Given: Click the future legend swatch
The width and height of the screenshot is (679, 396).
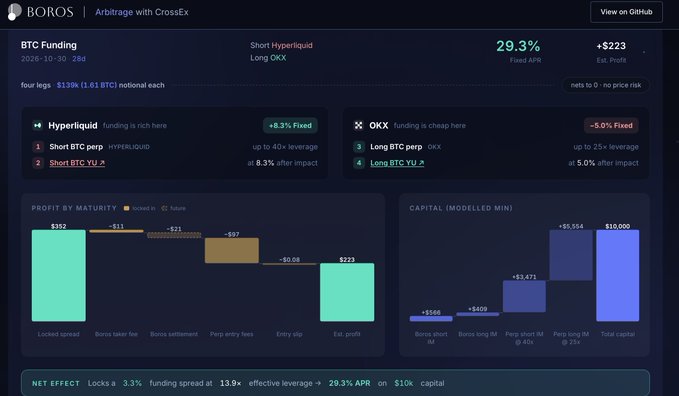Looking at the screenshot, I should point(164,208).
